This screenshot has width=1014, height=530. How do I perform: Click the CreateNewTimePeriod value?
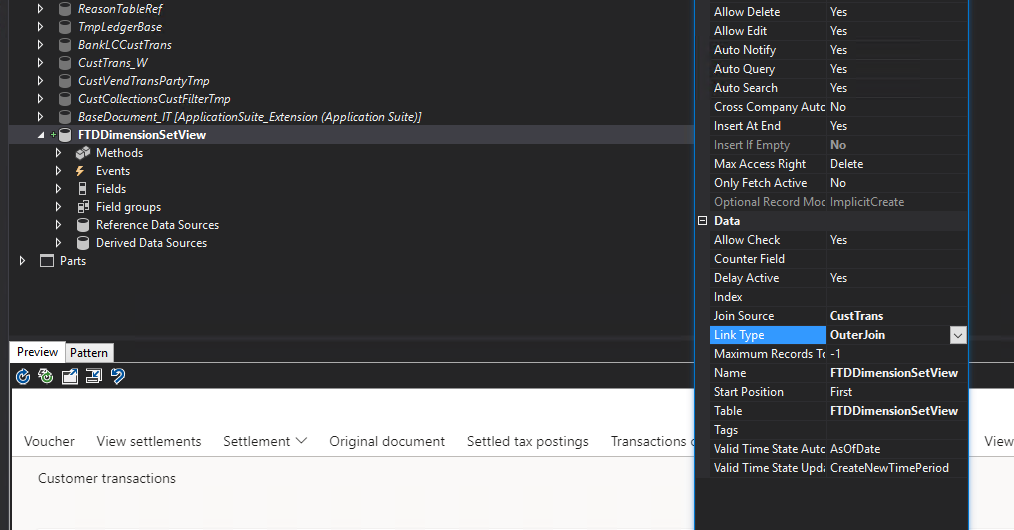889,468
